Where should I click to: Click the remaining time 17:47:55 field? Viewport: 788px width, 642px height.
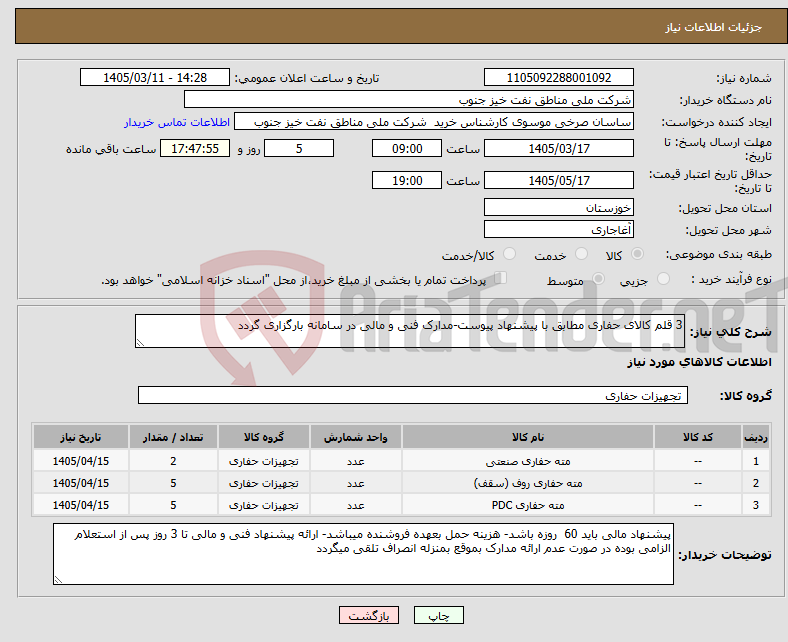[x=195, y=148]
